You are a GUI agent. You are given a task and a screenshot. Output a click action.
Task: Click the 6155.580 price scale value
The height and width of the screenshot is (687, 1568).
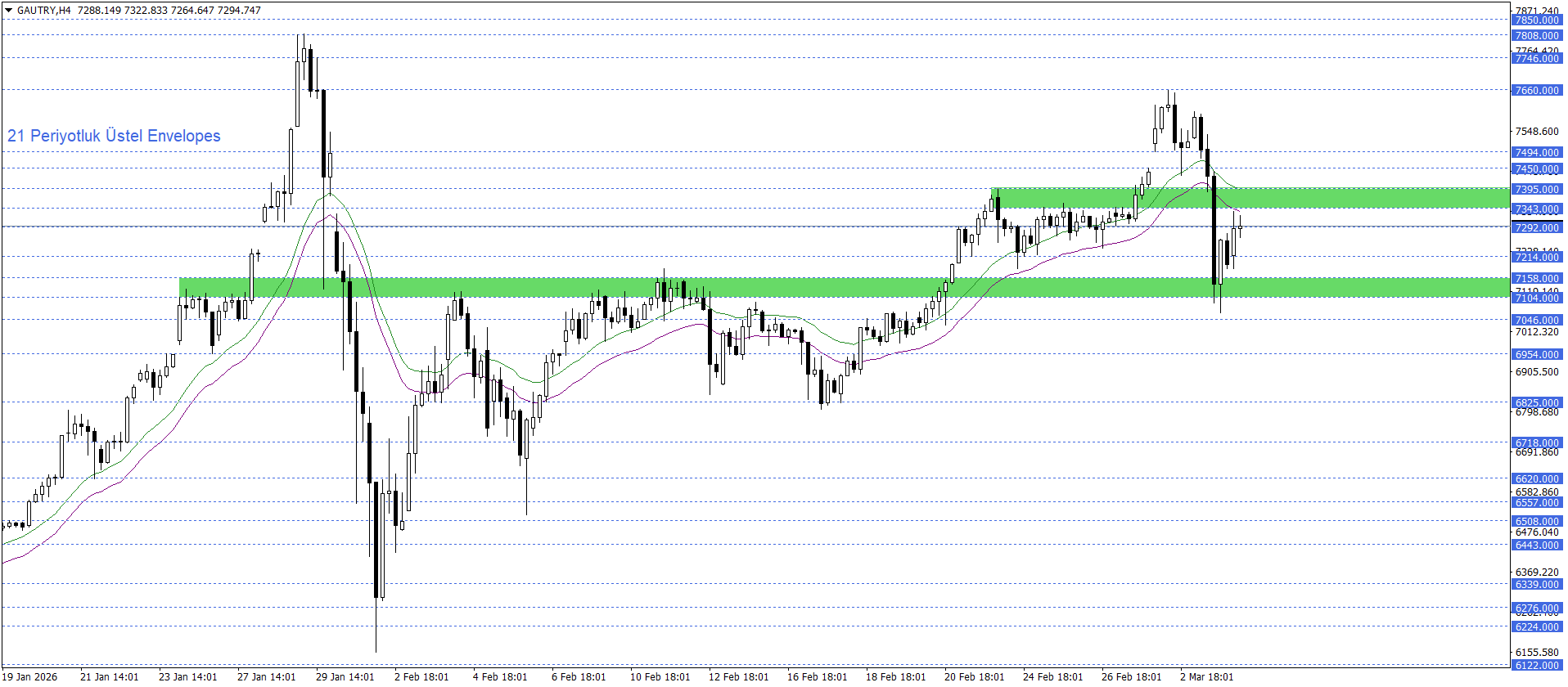tap(1537, 653)
